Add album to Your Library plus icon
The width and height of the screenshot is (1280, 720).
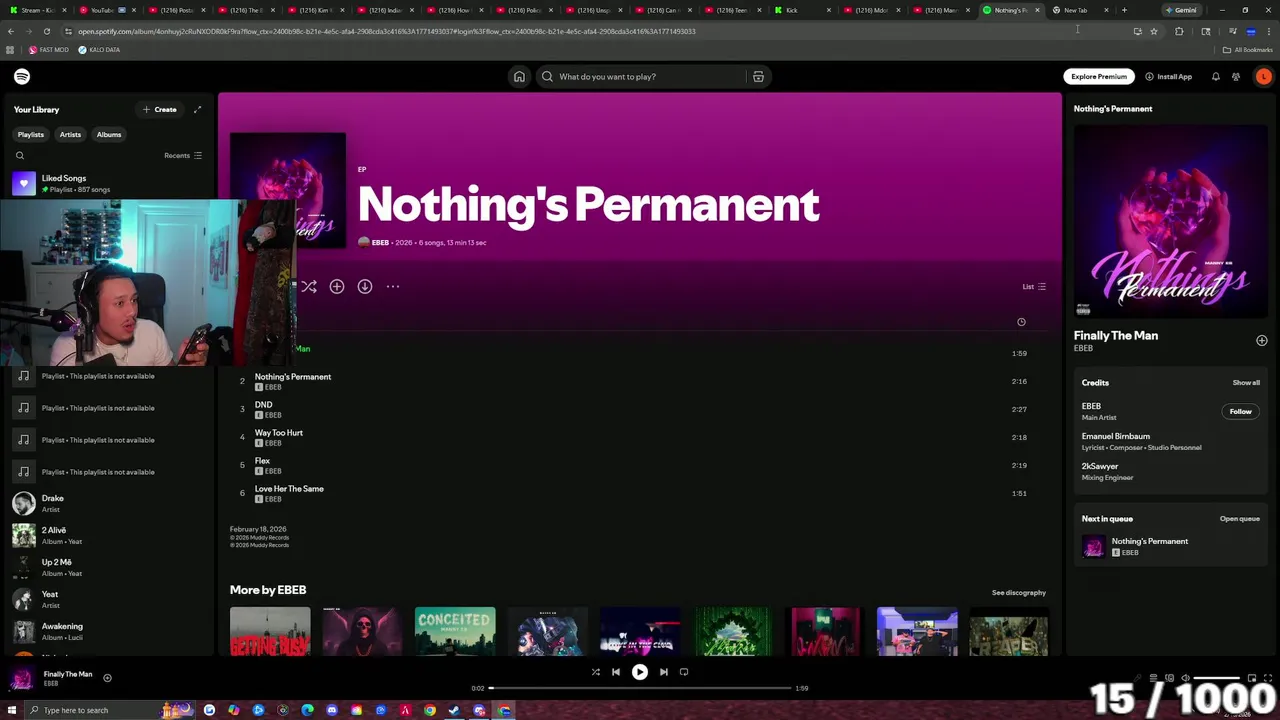pos(337,286)
